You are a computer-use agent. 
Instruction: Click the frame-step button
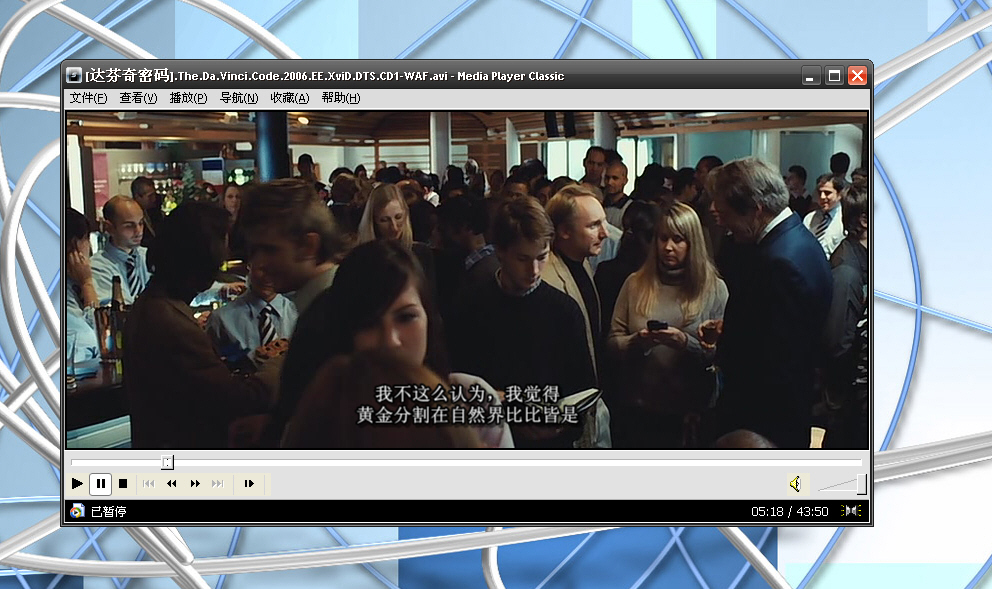pos(249,484)
